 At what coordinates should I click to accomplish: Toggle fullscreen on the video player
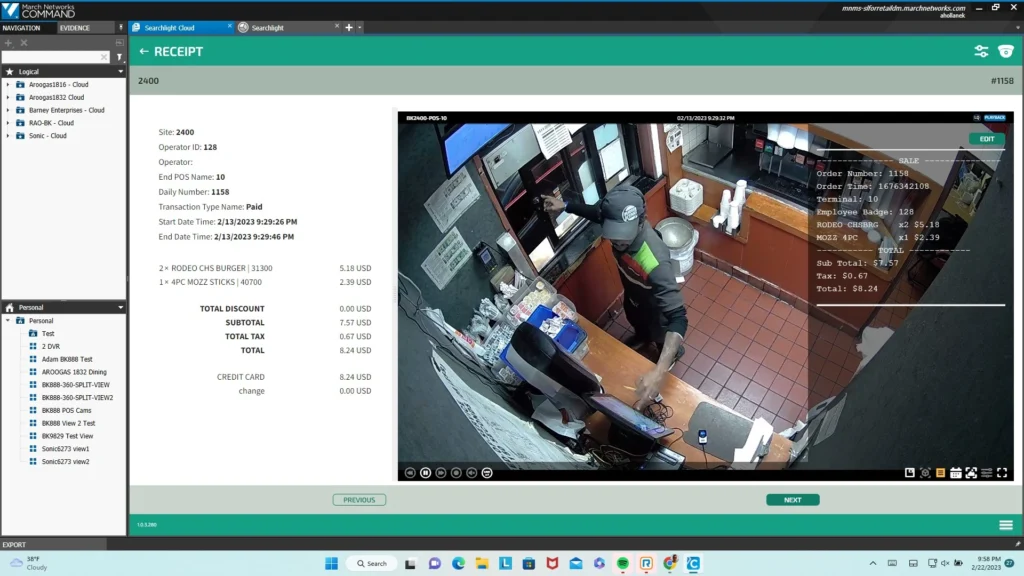click(1002, 472)
